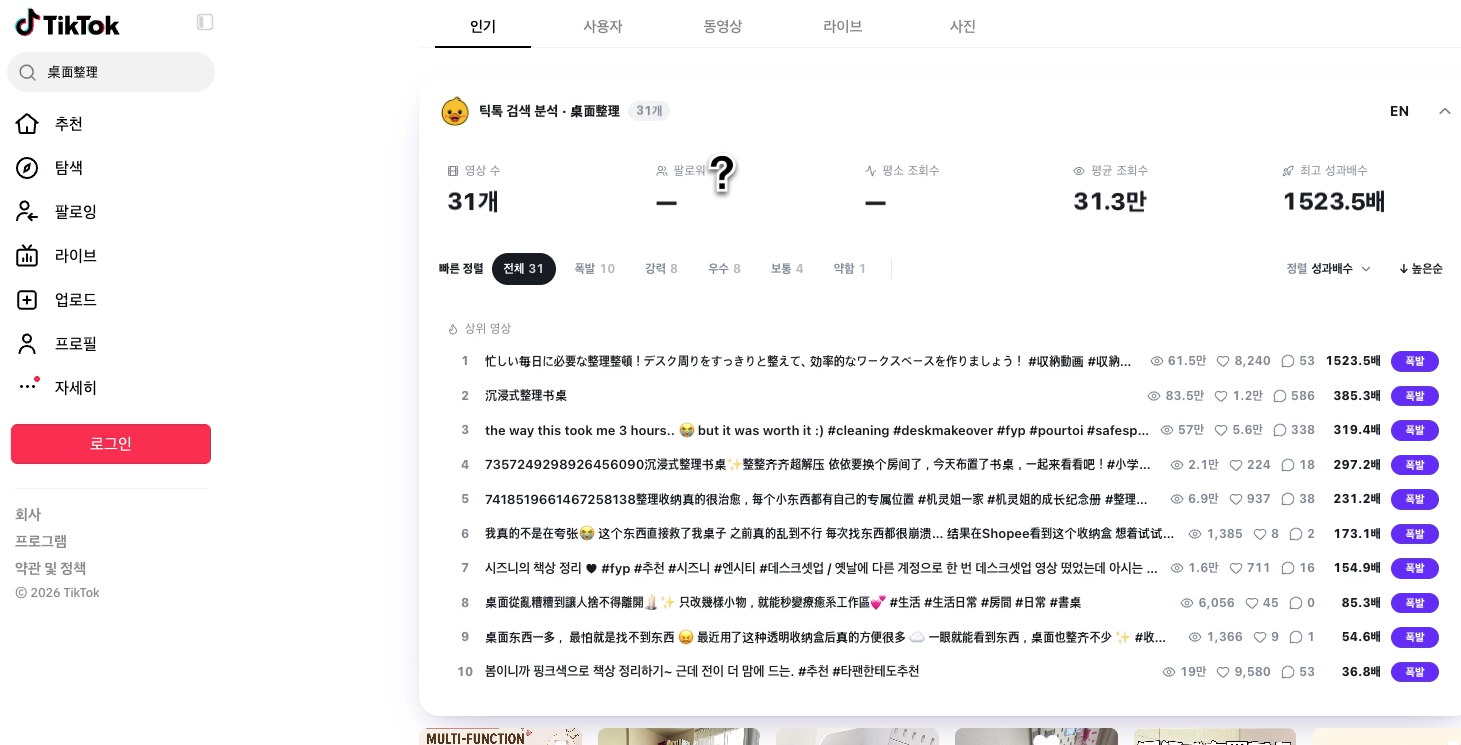Open video starting 忙しい毎日に必要な整理整頓
The image size is (1461, 745).
tap(809, 361)
